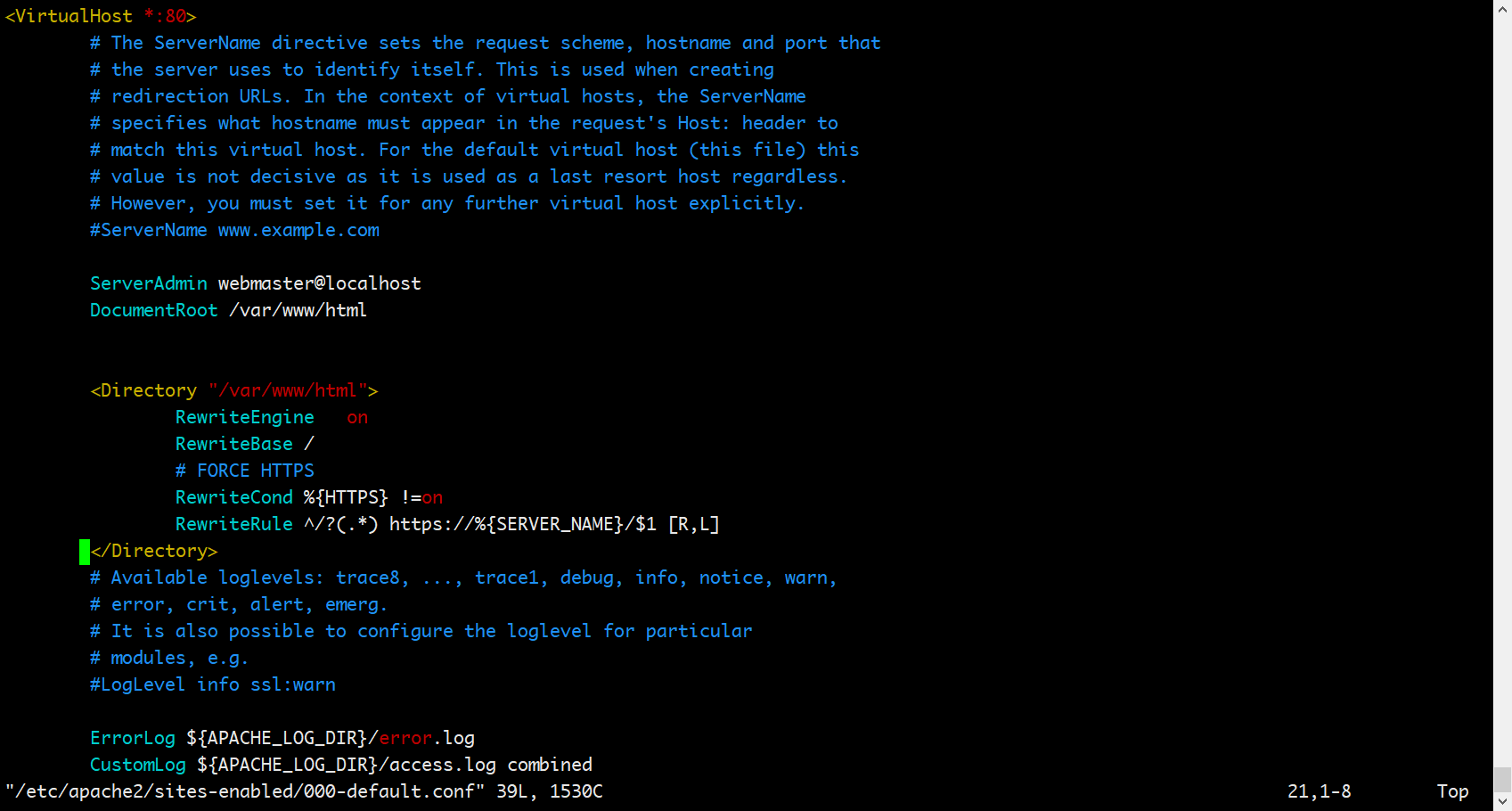Viewport: 1512px width, 811px height.
Task: Click the red "on" value after RewriteEngine
Action: pyautogui.click(x=357, y=417)
